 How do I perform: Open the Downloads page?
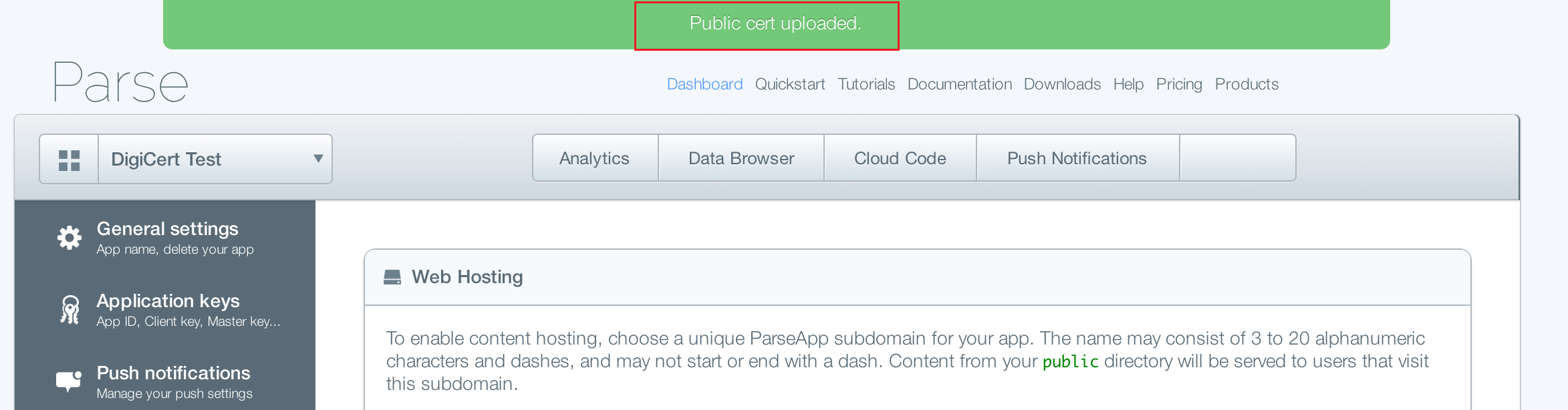1062,84
